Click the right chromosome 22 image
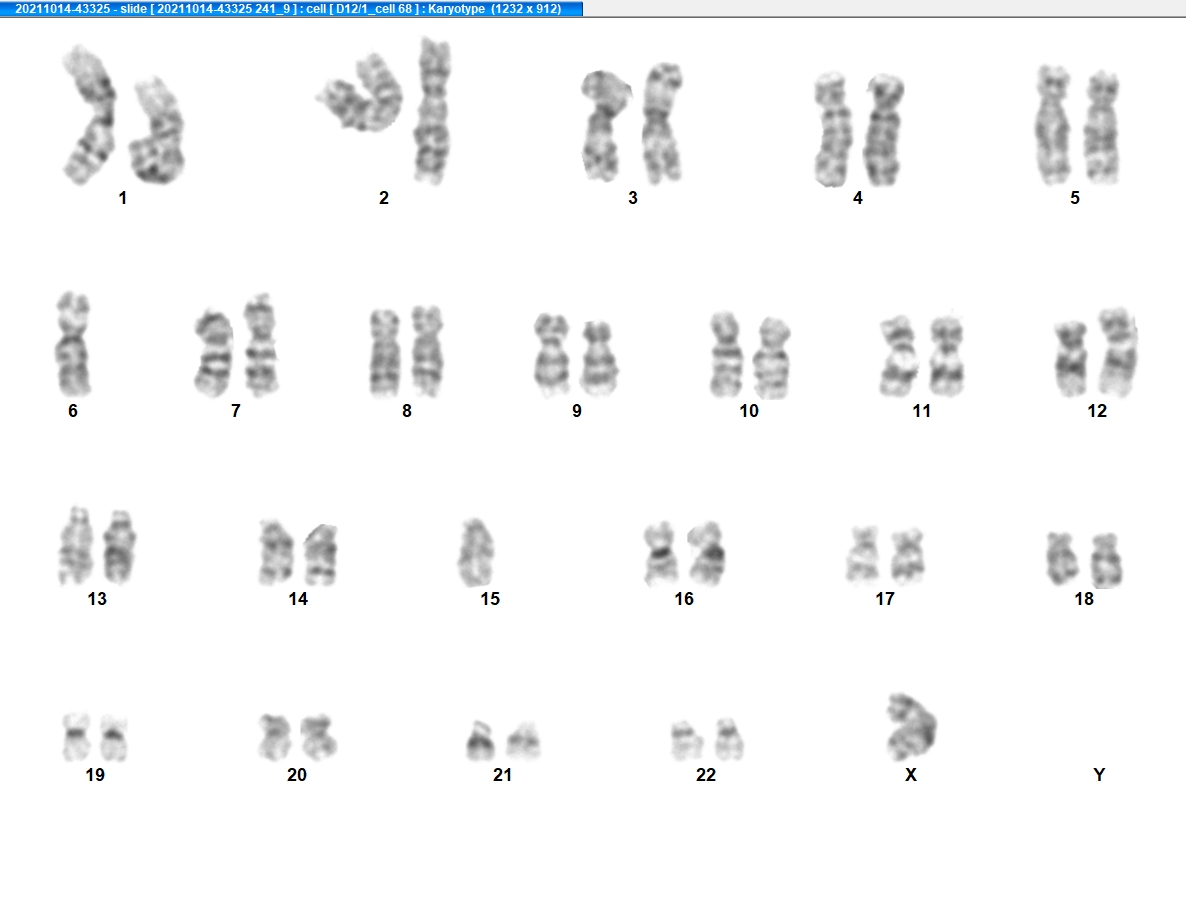 click(x=729, y=739)
